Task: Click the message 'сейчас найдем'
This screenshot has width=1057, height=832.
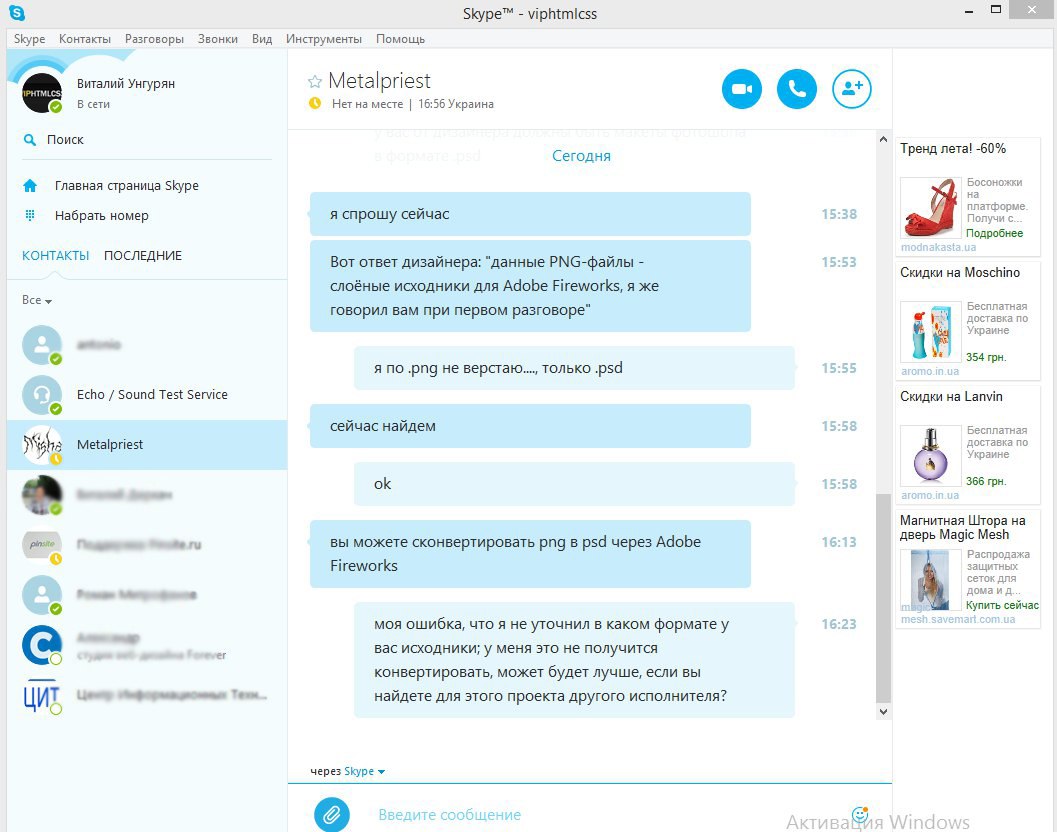Action: [x=530, y=426]
